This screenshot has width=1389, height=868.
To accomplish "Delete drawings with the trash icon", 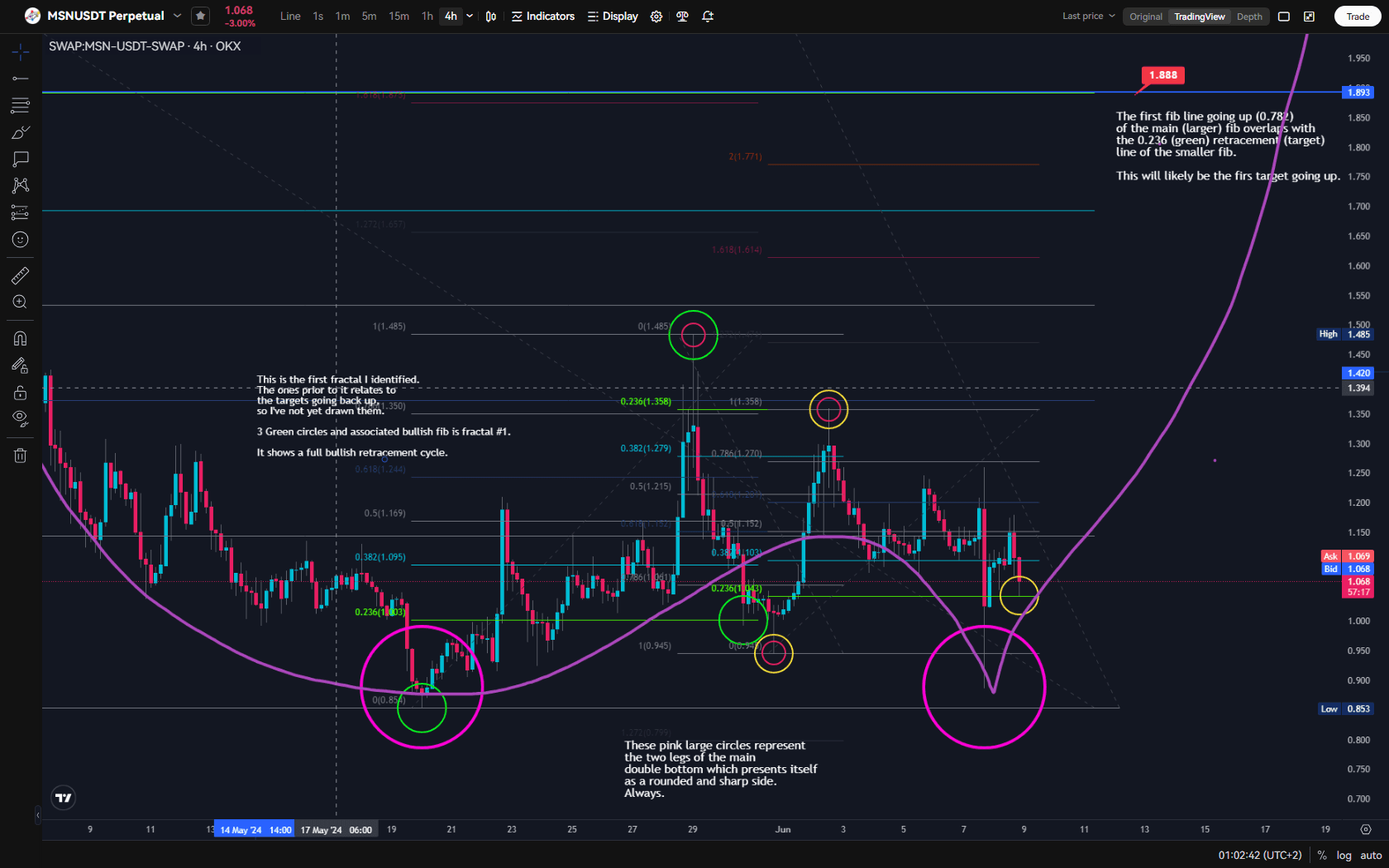I will (x=21, y=455).
